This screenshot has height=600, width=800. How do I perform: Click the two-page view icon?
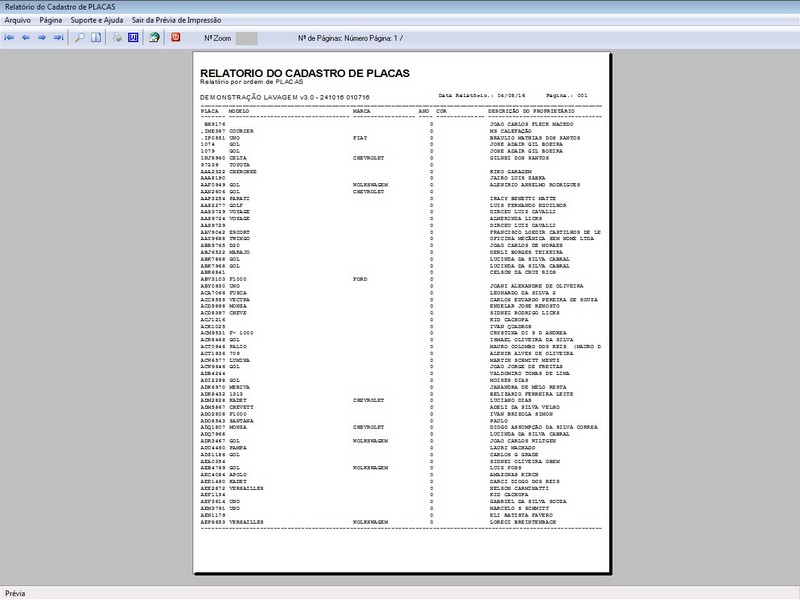coord(96,38)
